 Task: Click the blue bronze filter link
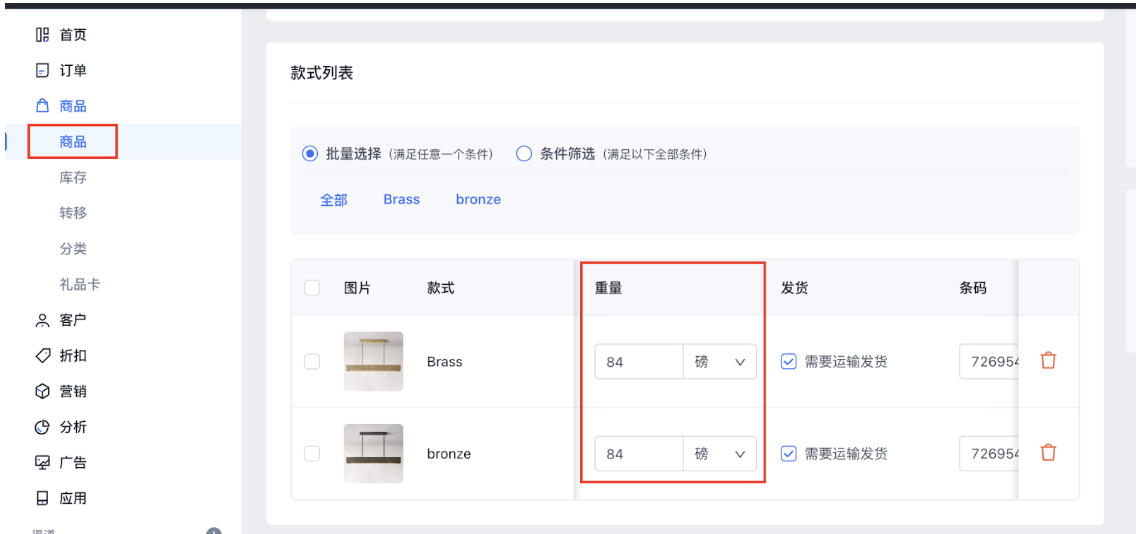pyautogui.click(x=478, y=200)
